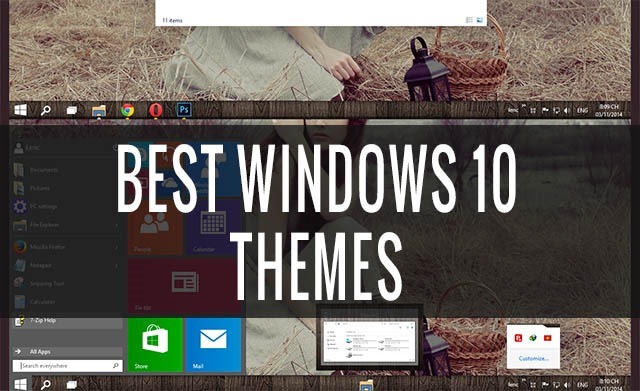Viewport: 640px width, 391px height.
Task: Click the red icon in tray overflow popup
Action: [x=518, y=338]
